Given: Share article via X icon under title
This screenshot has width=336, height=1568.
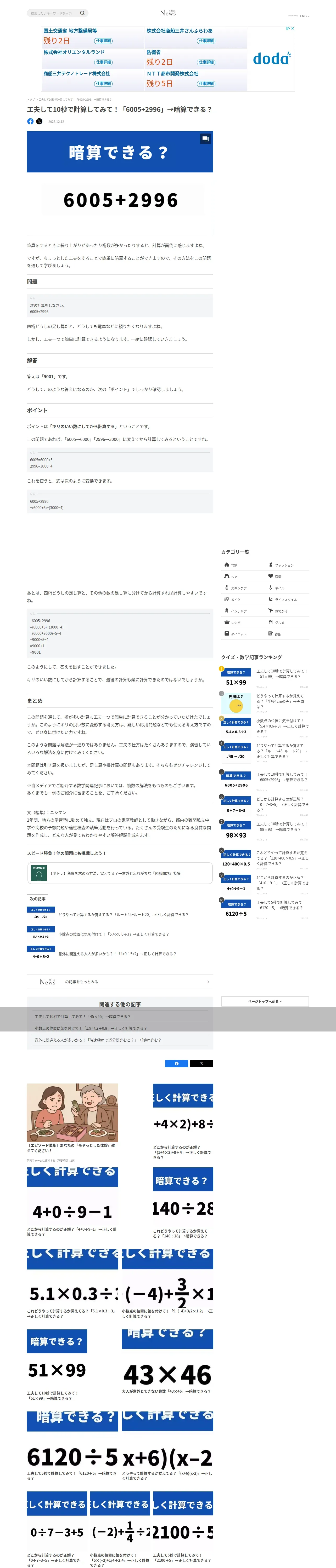Looking at the screenshot, I should click(39, 121).
